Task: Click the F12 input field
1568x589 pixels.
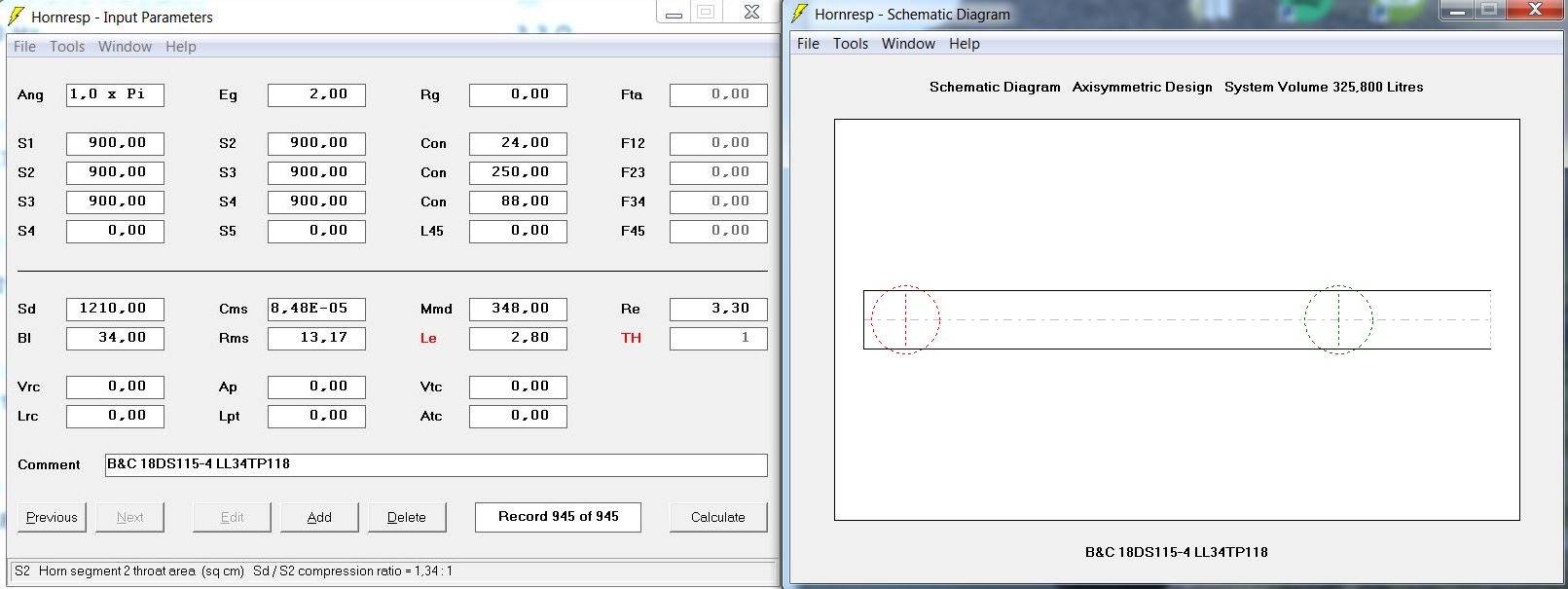Action: coord(718,143)
